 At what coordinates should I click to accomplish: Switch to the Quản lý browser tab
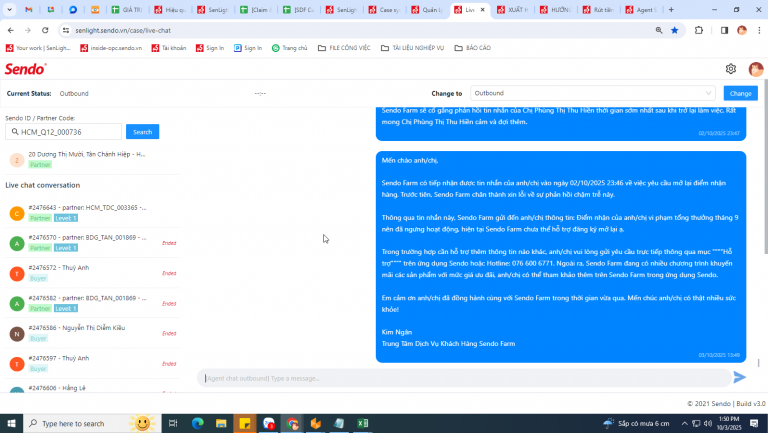point(428,9)
